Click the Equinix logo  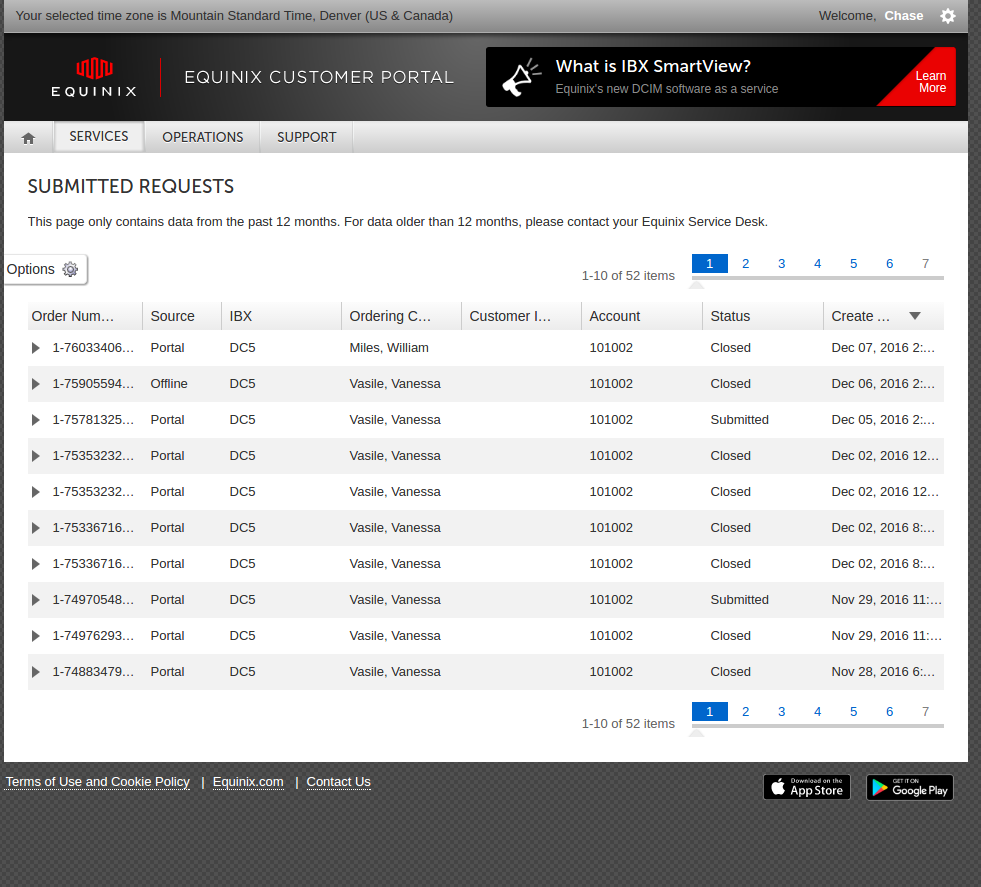coord(94,77)
